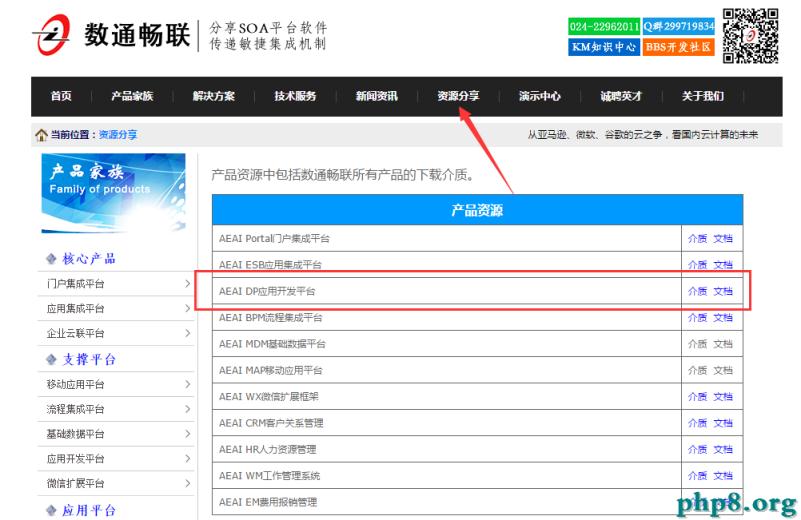The width and height of the screenshot is (801, 520).
Task: Expand chevron for 移动应用平台
Action: [187, 384]
